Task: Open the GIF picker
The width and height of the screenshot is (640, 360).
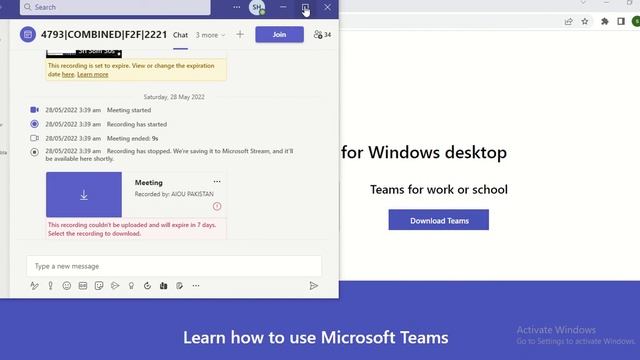Action: [x=83, y=286]
